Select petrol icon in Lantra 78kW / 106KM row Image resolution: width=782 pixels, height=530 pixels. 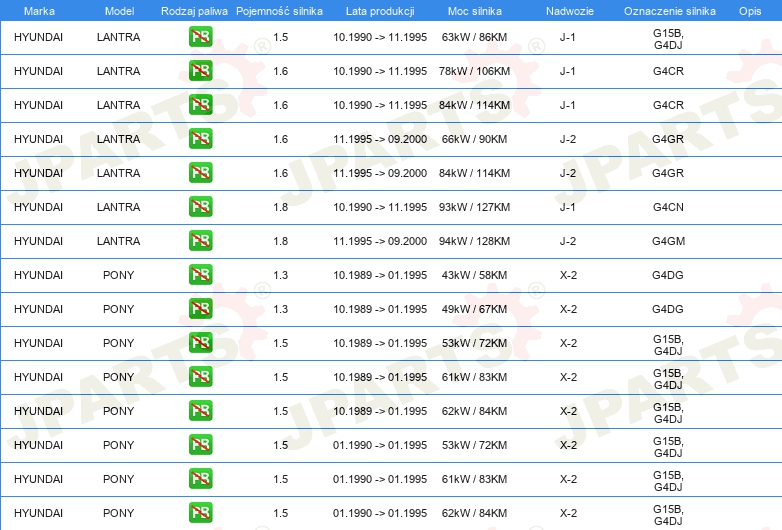pos(200,71)
